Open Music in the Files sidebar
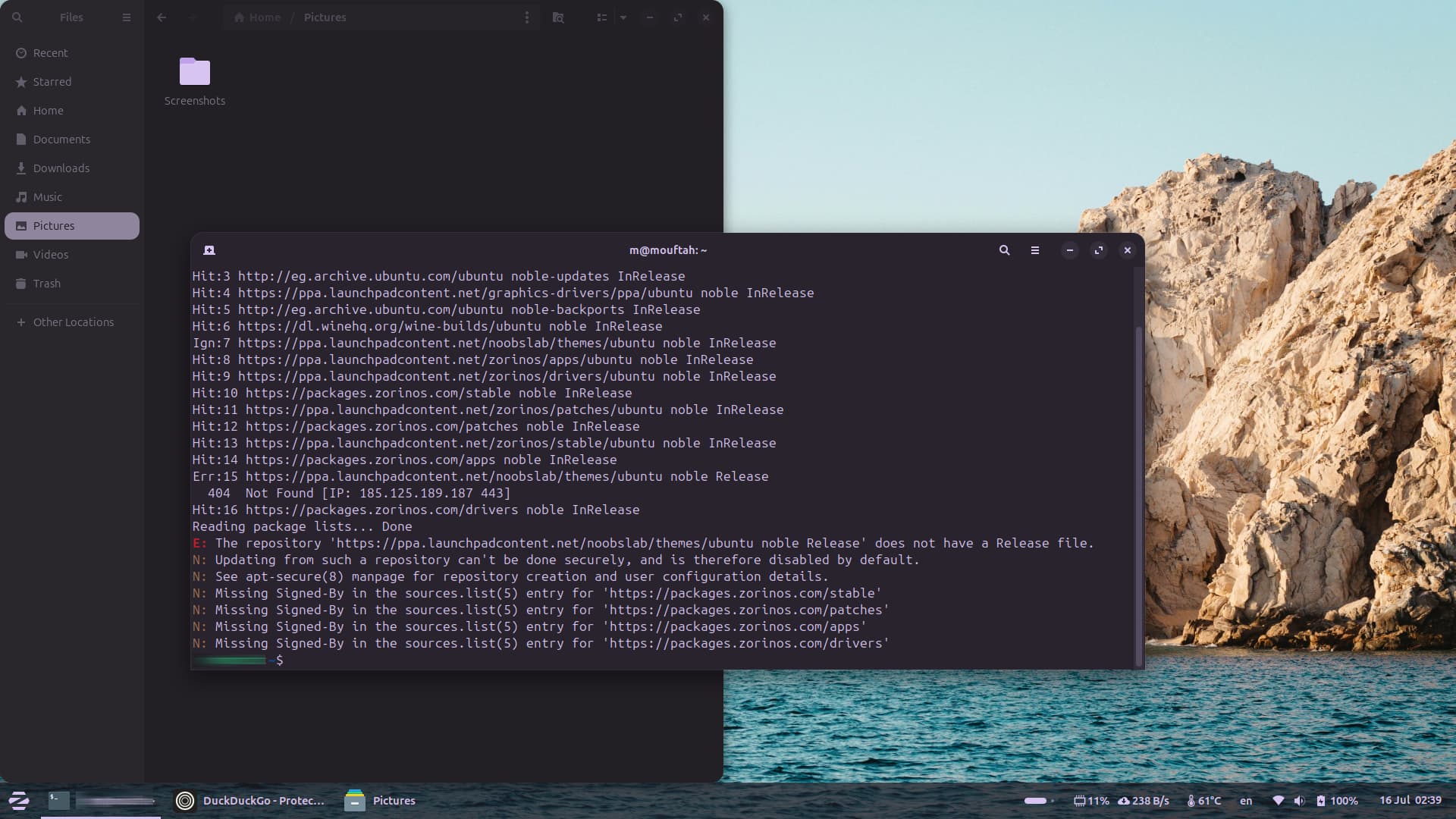 (72, 197)
